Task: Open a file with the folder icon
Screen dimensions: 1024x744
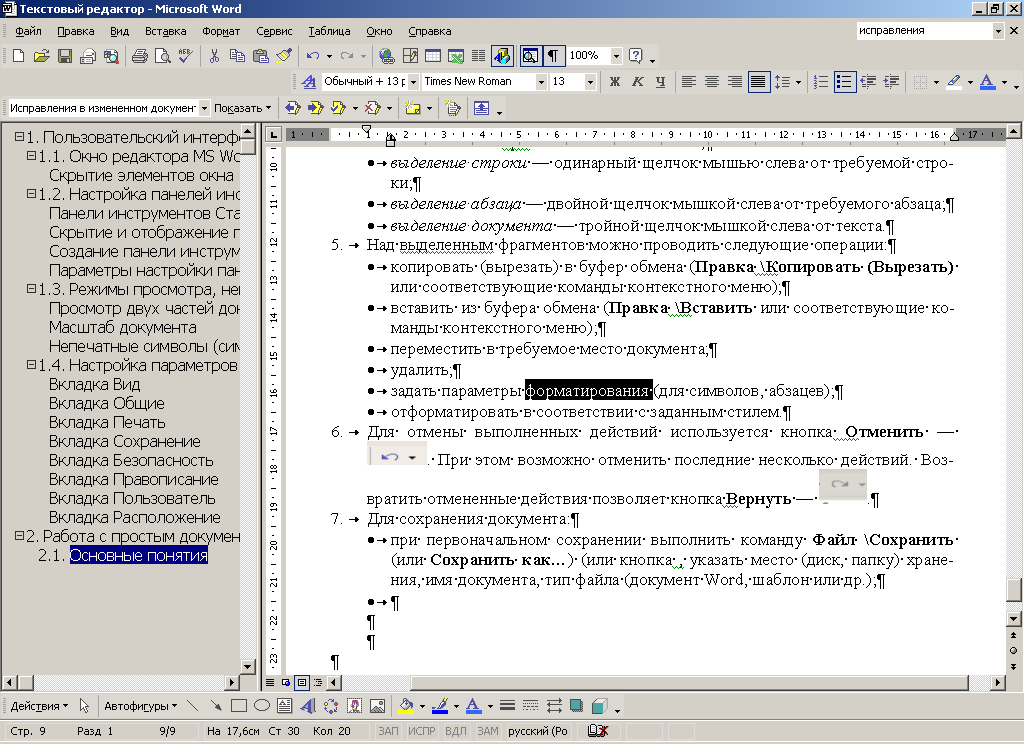Action: coord(41,56)
